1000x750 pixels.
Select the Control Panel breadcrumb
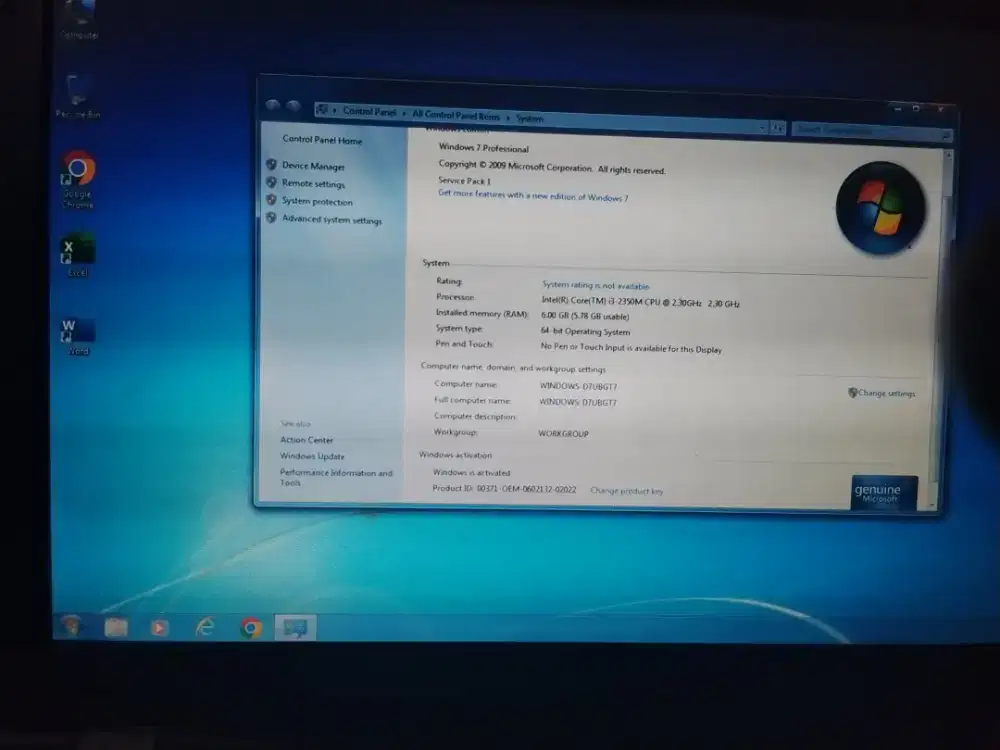click(369, 112)
